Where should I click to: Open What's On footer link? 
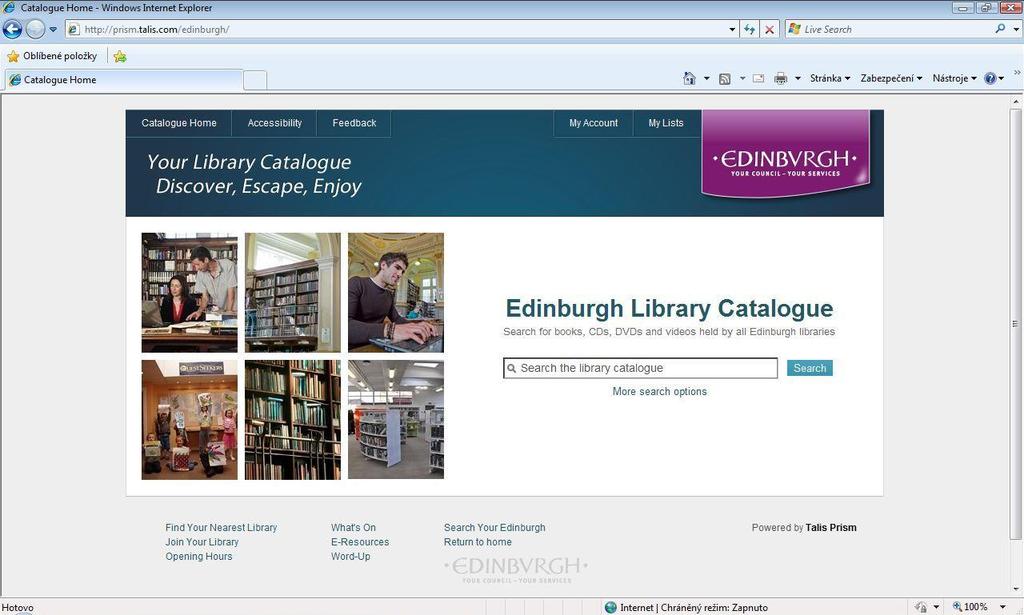point(353,528)
